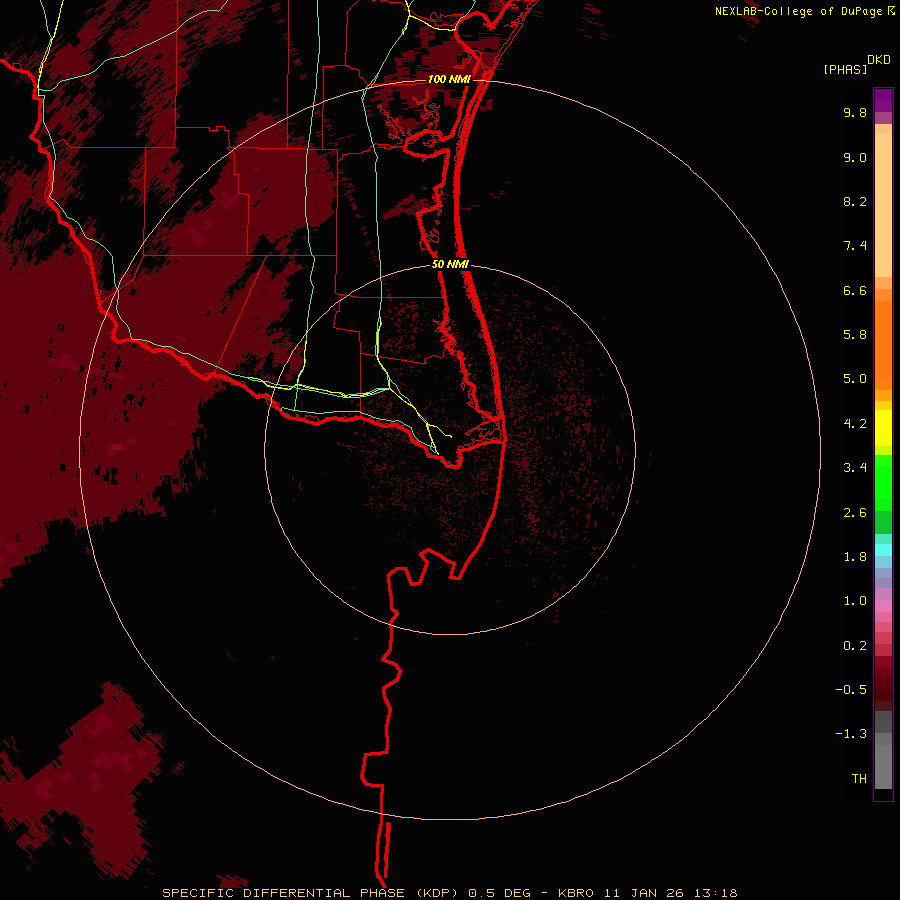900x900 pixels.
Task: Click the 11 JAN 26 date in the caption
Action: tap(644, 893)
